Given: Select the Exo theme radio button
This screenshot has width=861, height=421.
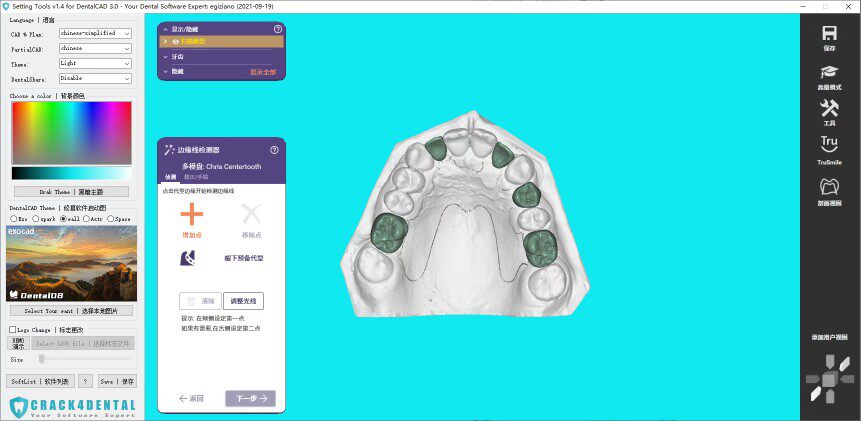Looking at the screenshot, I should pos(14,218).
